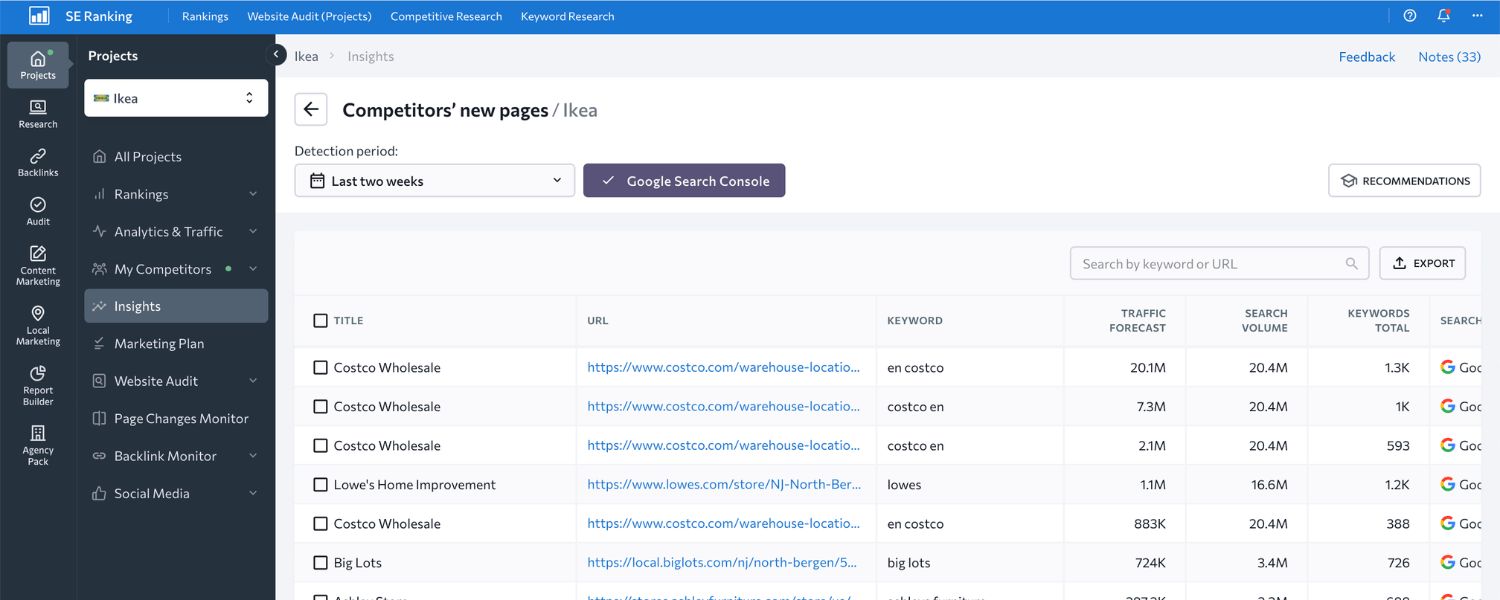Open Content Marketing in sidebar
Screen dimensions: 1500x600
tap(38, 265)
